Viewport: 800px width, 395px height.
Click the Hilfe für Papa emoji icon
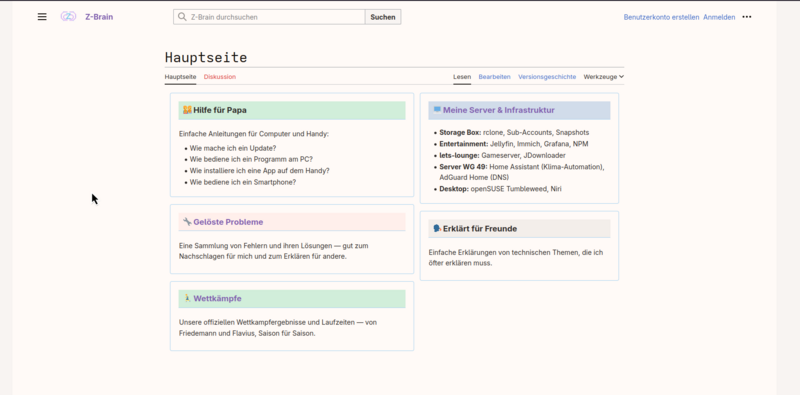[187, 110]
